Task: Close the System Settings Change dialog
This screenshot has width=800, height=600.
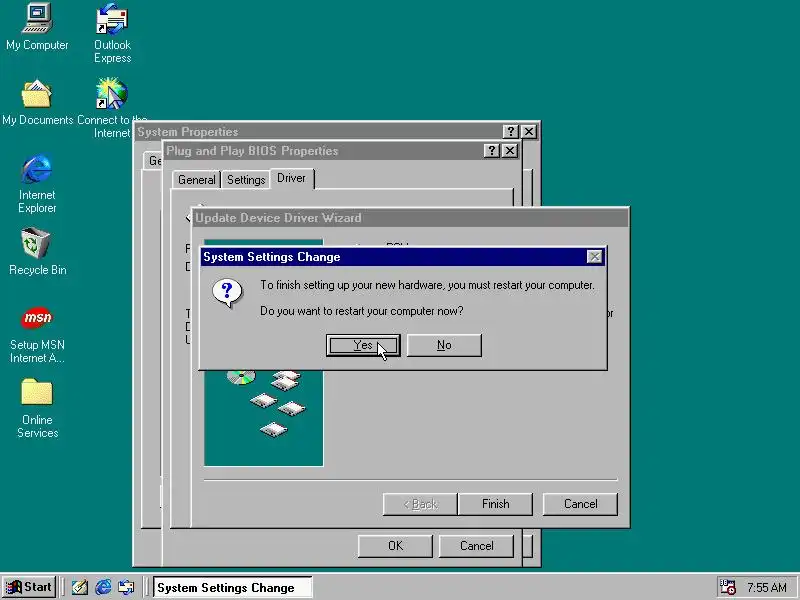Action: coord(594,257)
